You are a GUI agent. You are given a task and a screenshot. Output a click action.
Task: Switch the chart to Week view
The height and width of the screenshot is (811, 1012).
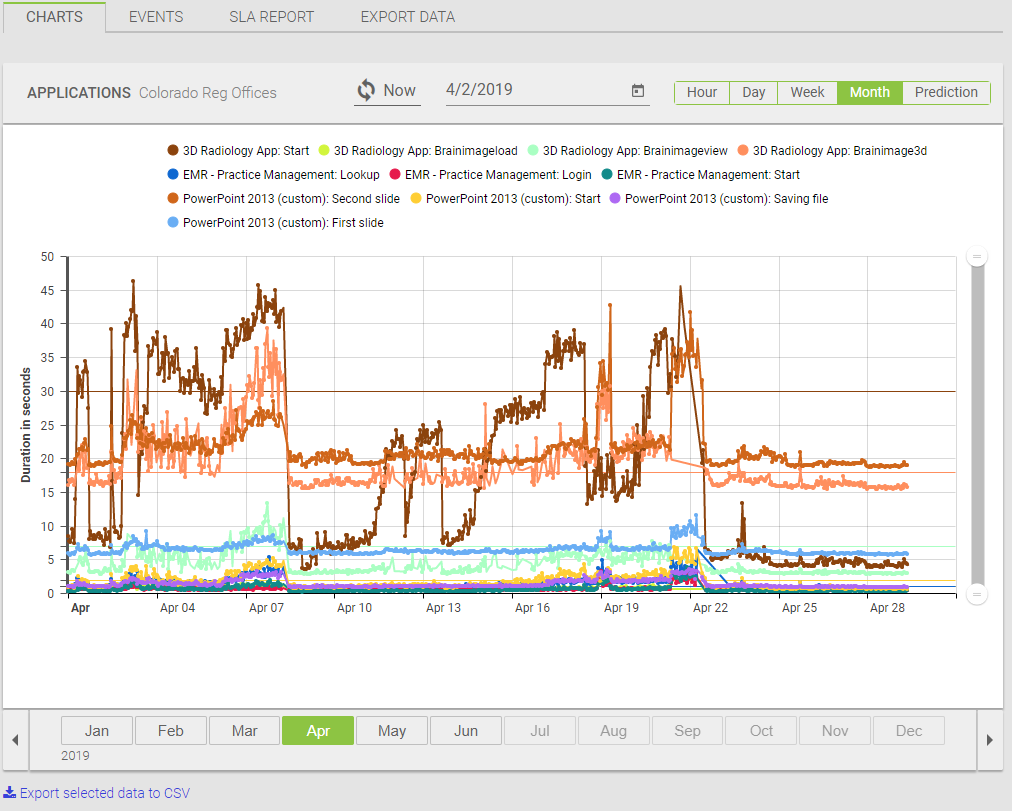coord(807,92)
